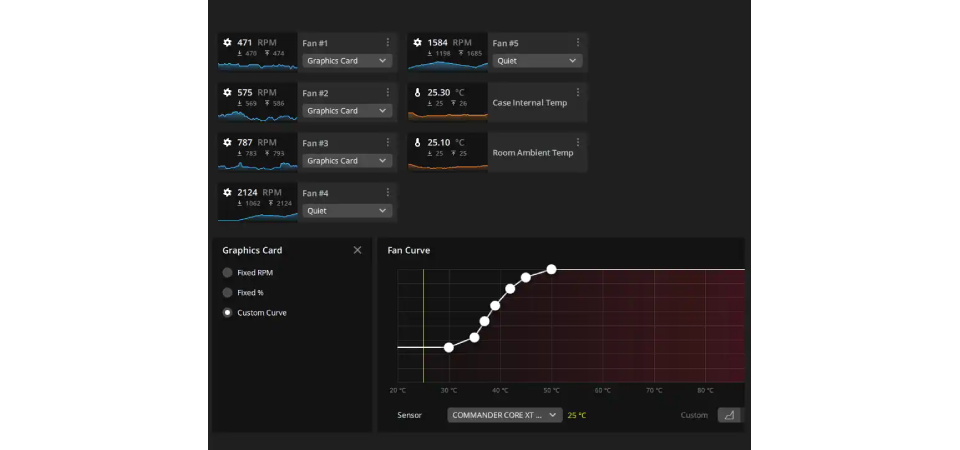This screenshot has height=450, width=960.
Task: Click the Fan #2 RPM graph thumbnail
Action: coord(258,102)
